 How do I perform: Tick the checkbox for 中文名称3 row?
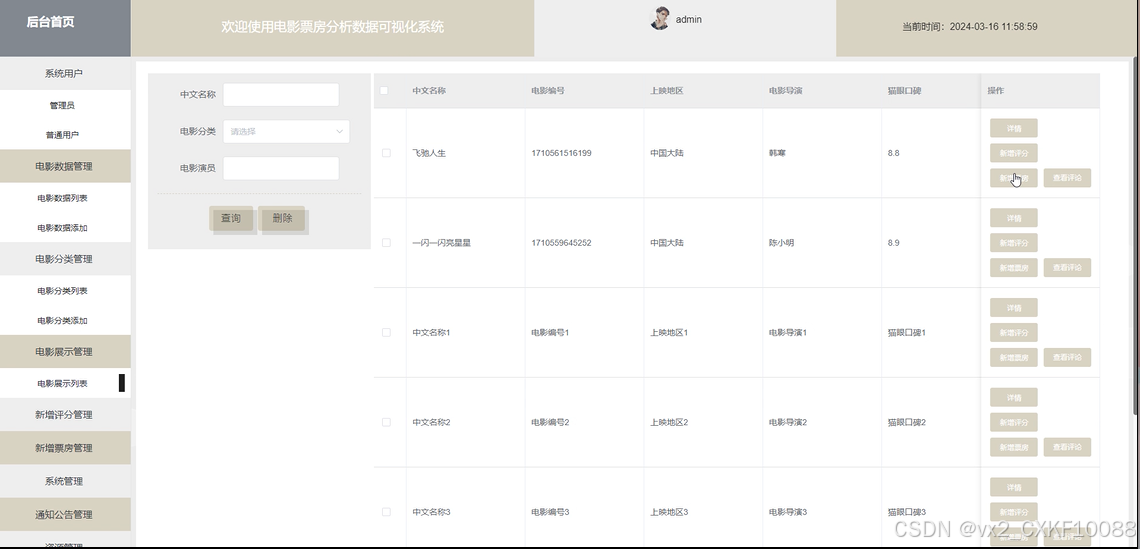coord(386,512)
